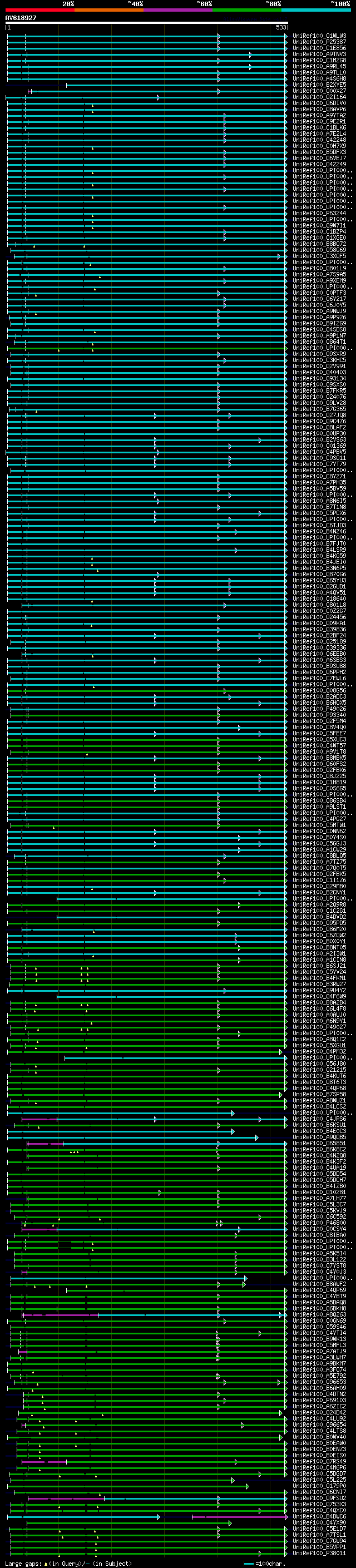Click the UniRef100_B2XYE5 label
This screenshot has width=356, height=1568.
[x=319, y=85]
